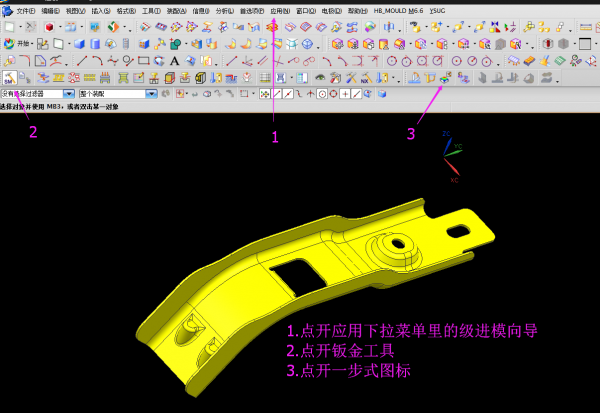Open the HB_MOULD M6.6 menu

click(398, 11)
